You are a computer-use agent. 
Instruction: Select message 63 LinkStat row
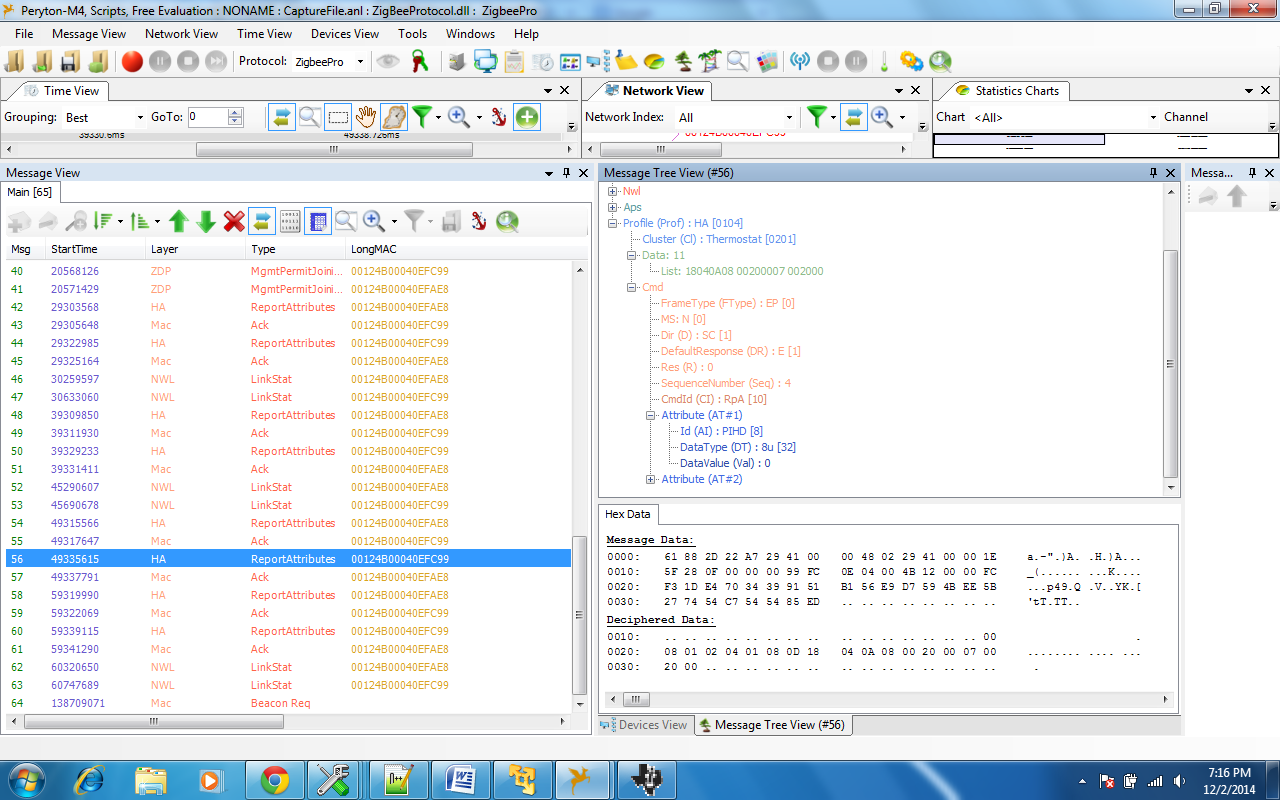289,685
